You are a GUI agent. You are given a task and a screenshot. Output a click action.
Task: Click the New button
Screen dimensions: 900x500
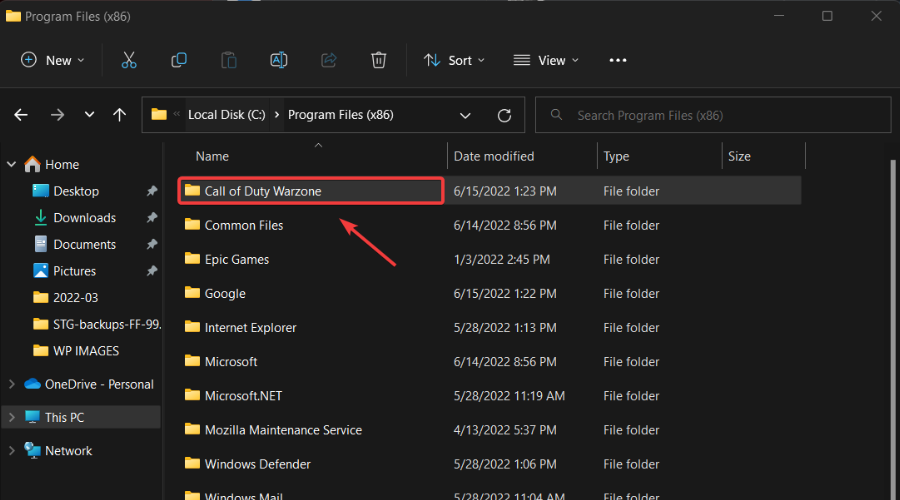click(53, 60)
